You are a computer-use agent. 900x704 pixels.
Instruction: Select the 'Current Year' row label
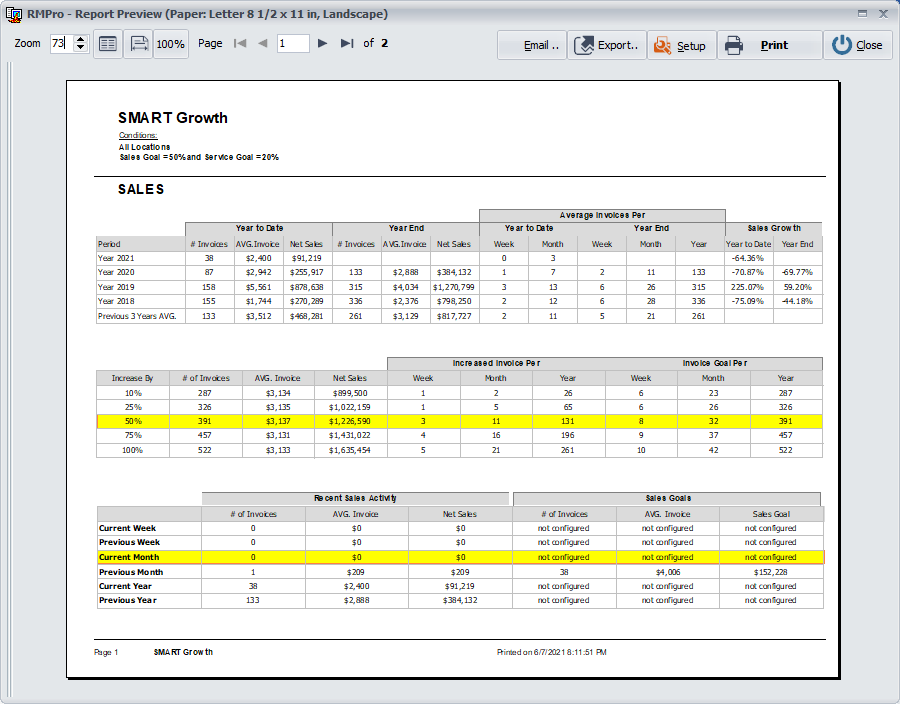(125, 586)
